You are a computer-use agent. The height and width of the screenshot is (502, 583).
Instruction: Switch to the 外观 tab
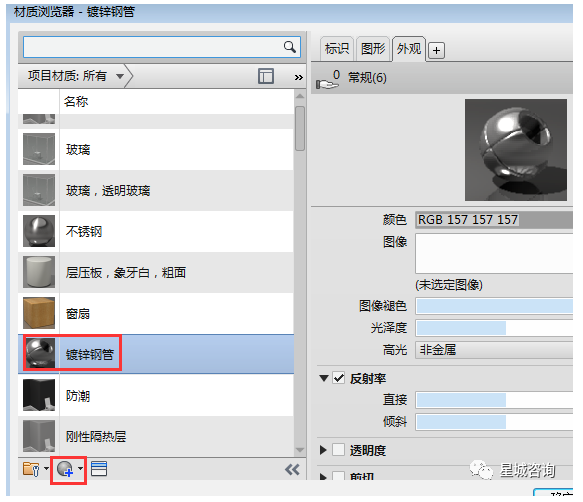pos(409,49)
